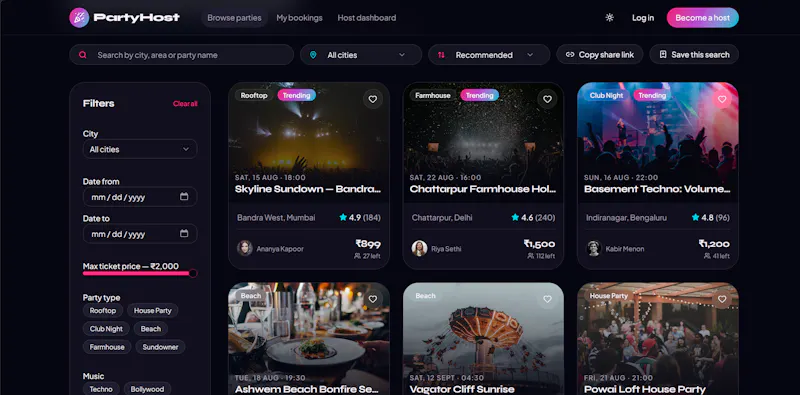Click the people icon beside 27 left
Screen dimensions: 800x395
tap(357, 256)
